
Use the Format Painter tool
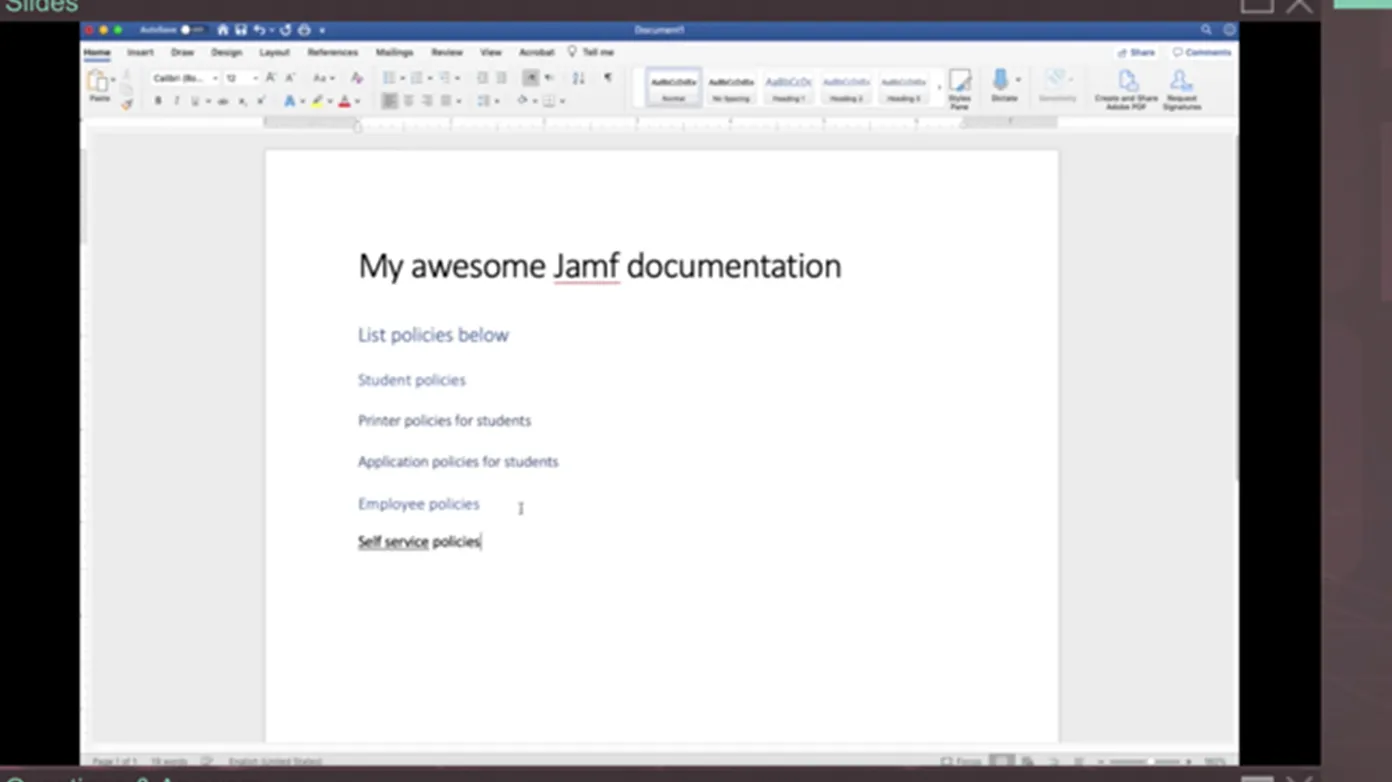pyautogui.click(x=126, y=104)
